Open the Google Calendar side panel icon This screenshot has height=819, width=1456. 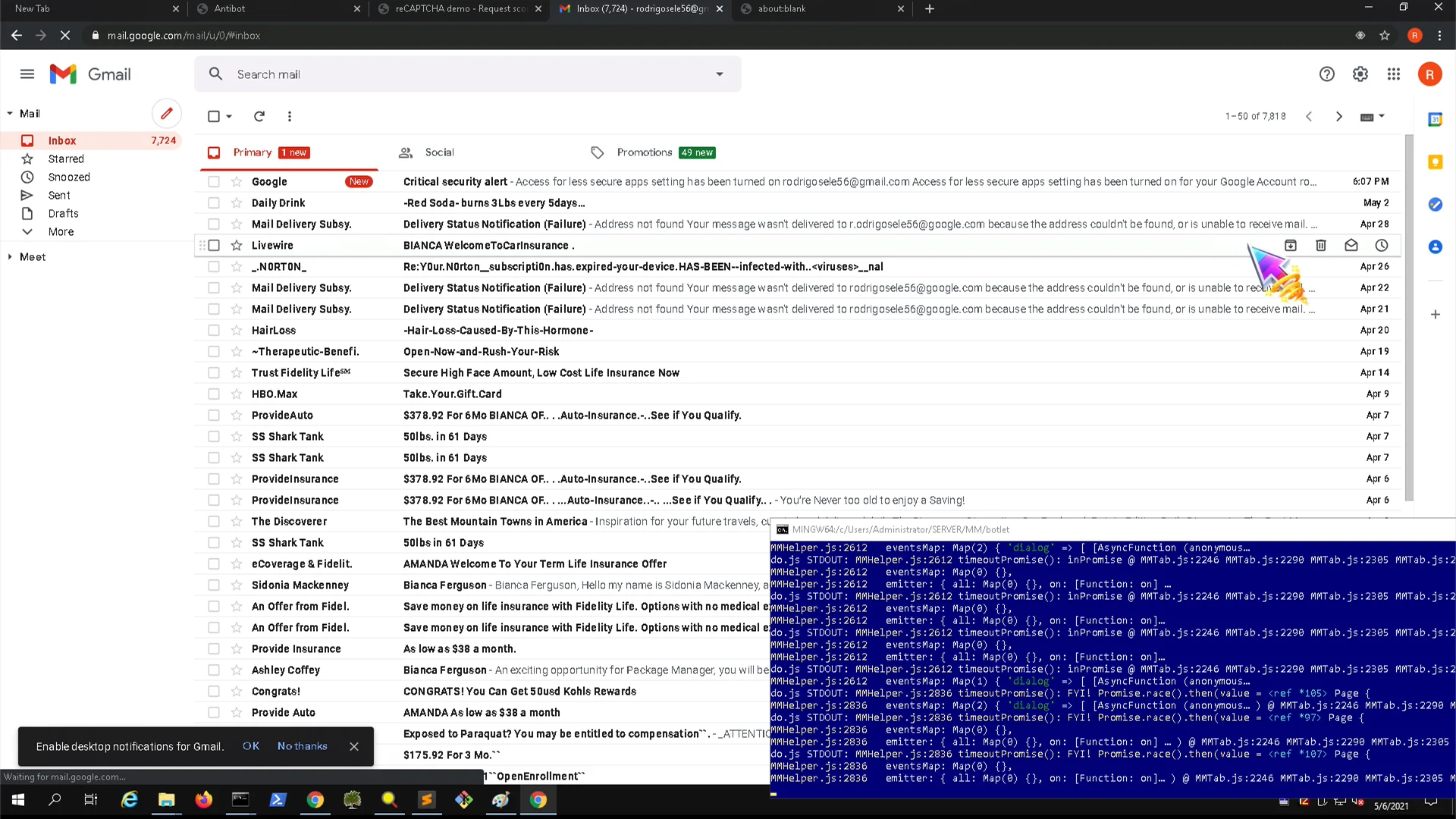click(x=1435, y=120)
